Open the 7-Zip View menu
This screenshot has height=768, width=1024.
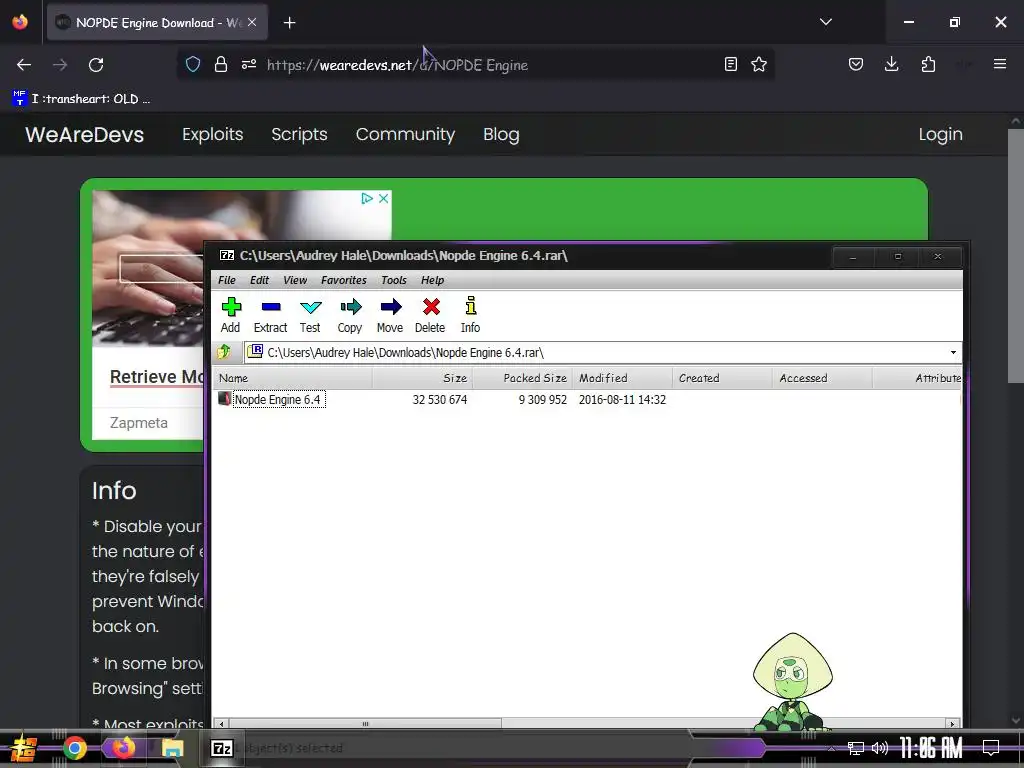[295, 280]
